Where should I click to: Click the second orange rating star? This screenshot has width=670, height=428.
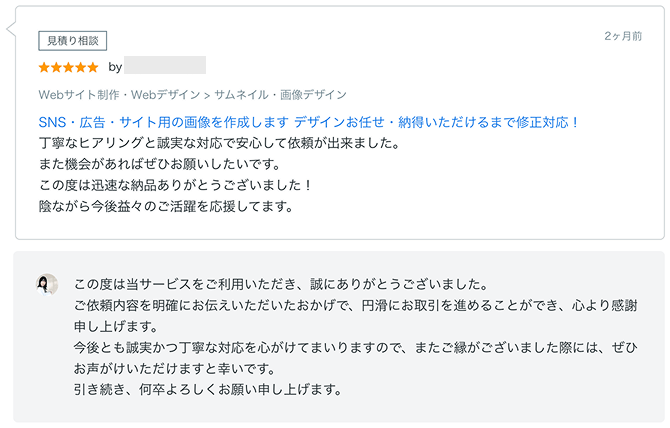(56, 67)
